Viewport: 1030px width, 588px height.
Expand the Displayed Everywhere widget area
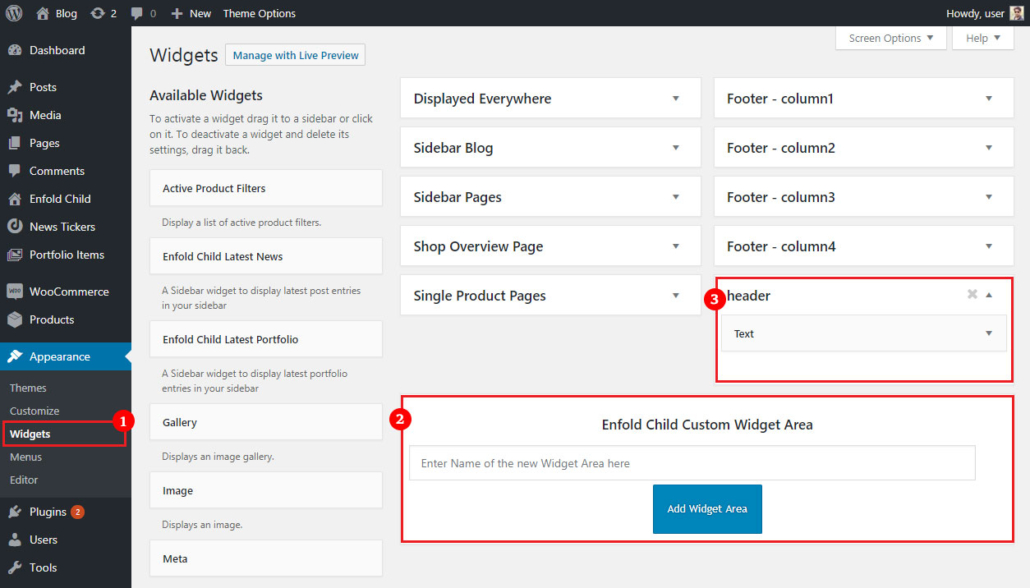pyautogui.click(x=676, y=98)
